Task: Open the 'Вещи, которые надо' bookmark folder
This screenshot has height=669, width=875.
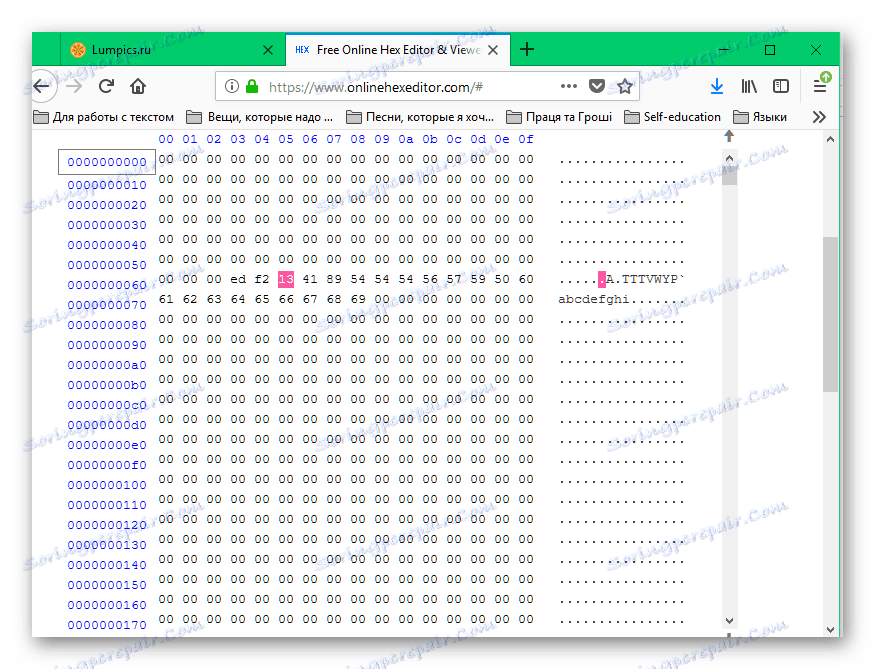Action: click(259, 117)
